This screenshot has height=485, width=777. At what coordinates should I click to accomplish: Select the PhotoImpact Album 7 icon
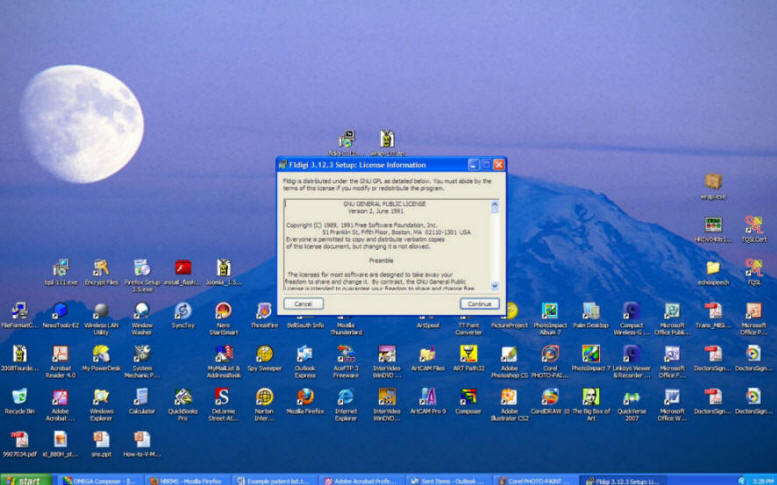tap(550, 319)
